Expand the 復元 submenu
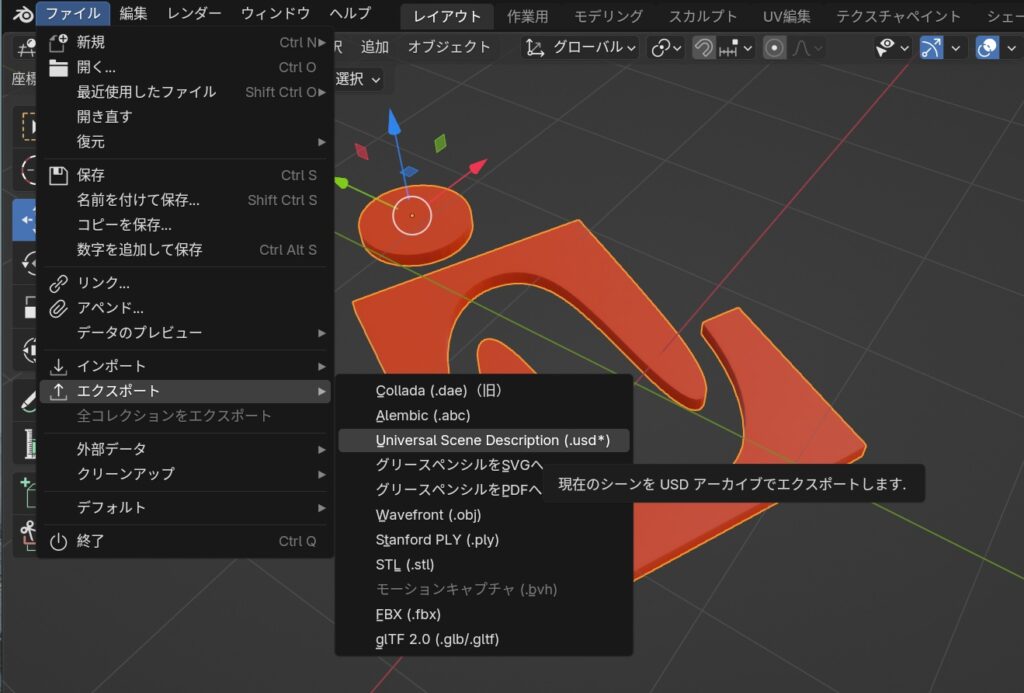Screen dimensions: 1024x693 185,142
